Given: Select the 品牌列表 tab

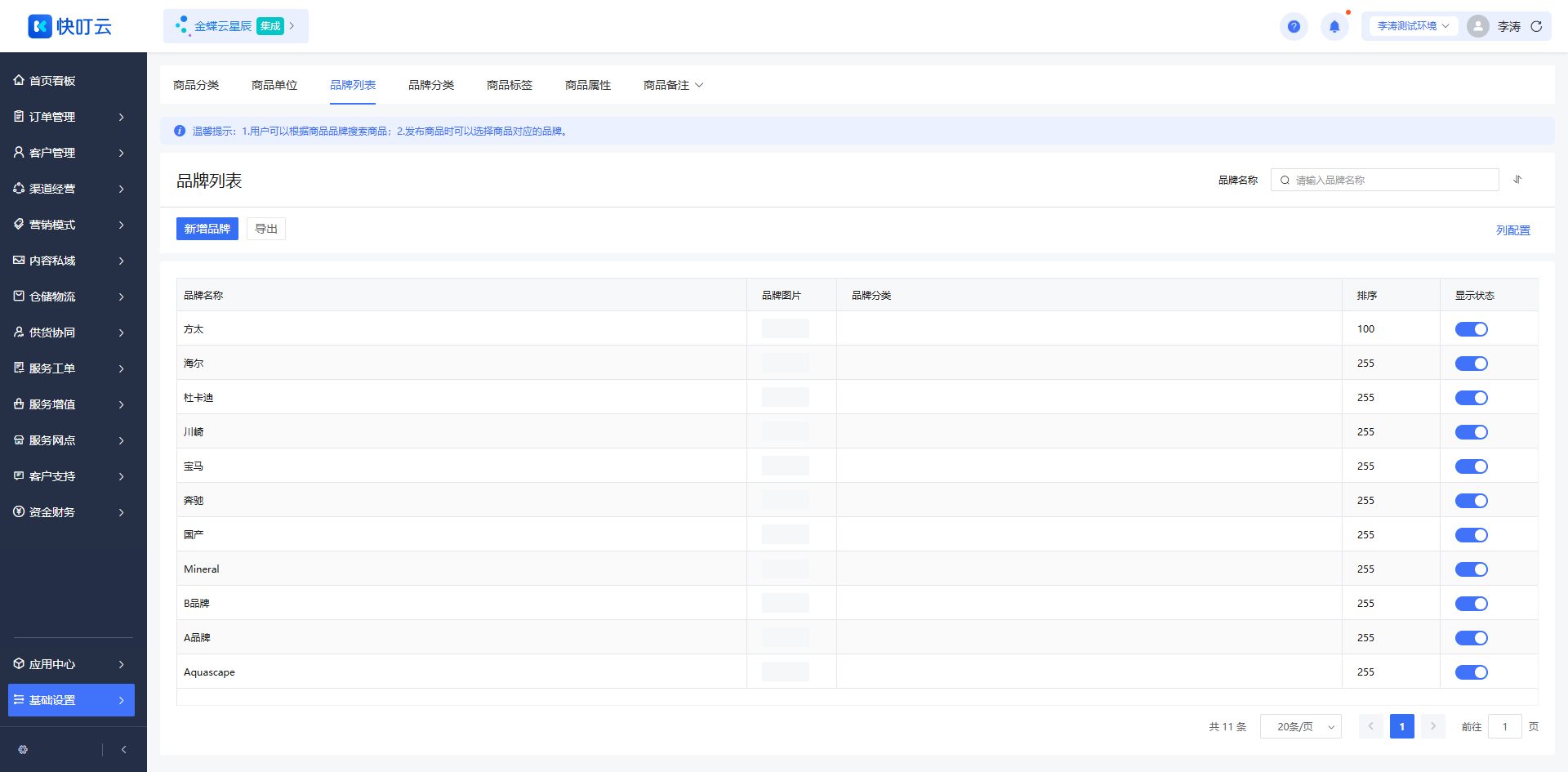Looking at the screenshot, I should click(353, 85).
